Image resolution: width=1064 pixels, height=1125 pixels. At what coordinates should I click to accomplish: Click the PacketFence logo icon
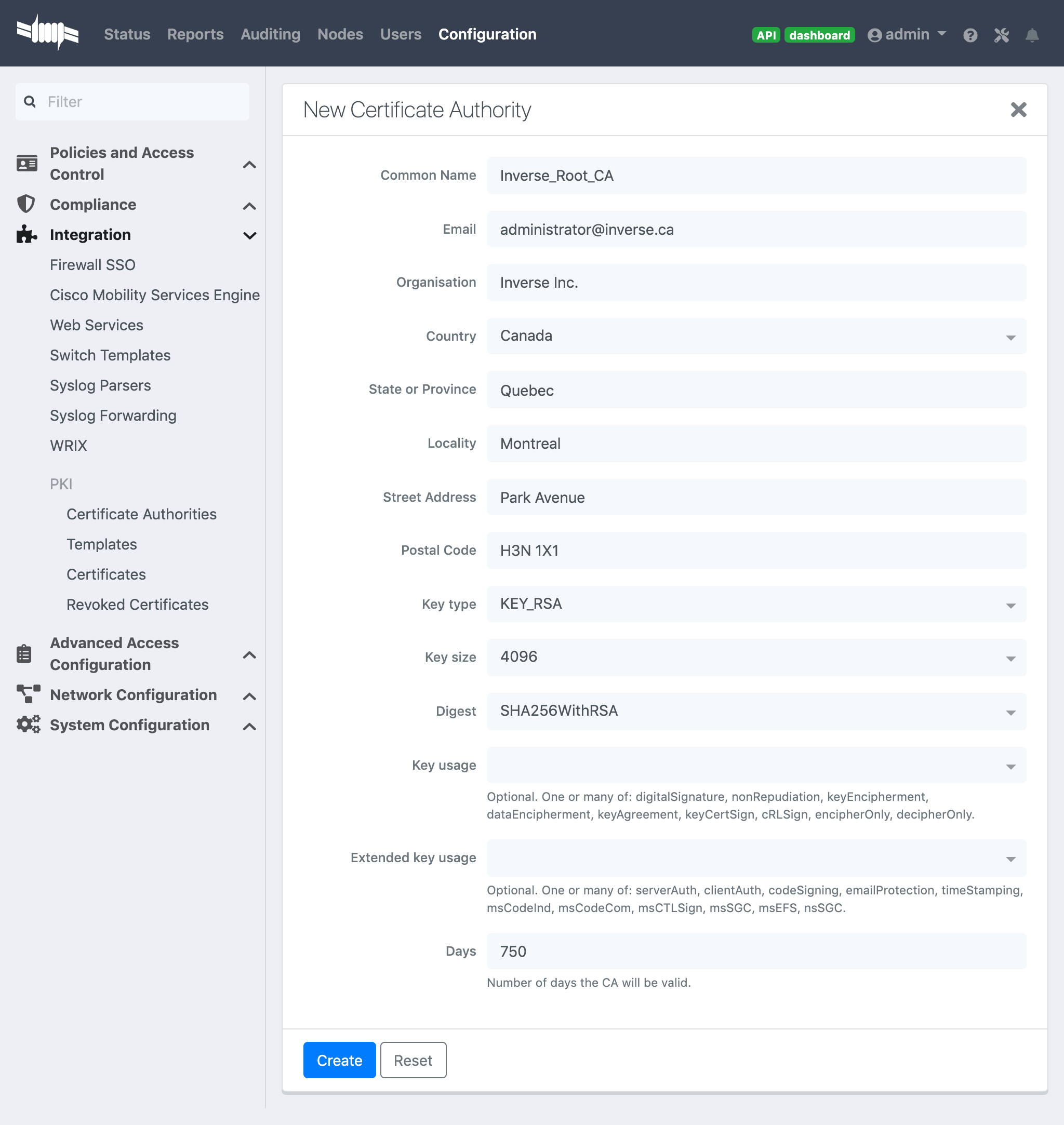(x=48, y=33)
